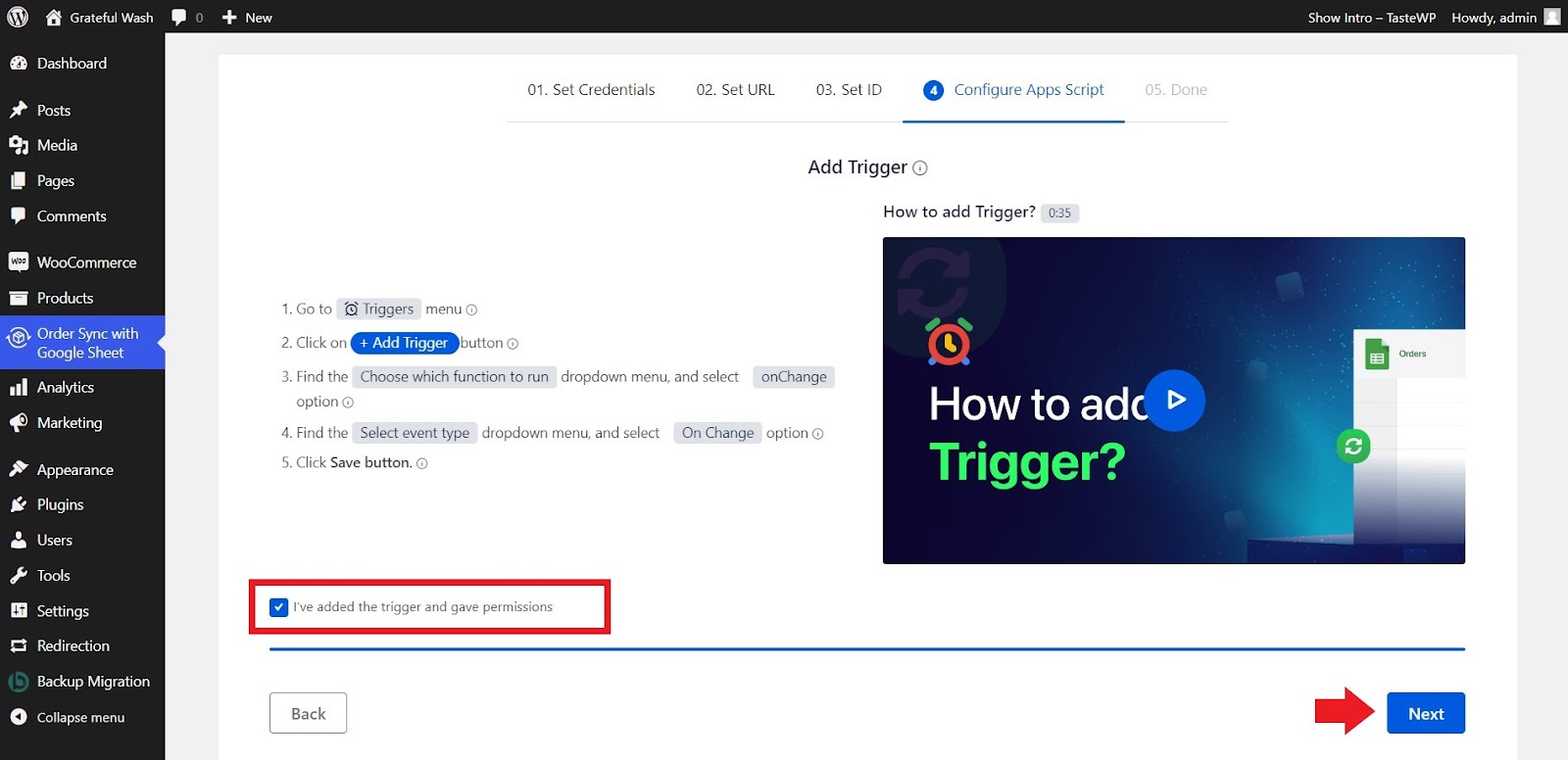Image resolution: width=1568 pixels, height=760 pixels.
Task: Click the Dashboard gauge icon
Action: click(x=19, y=63)
